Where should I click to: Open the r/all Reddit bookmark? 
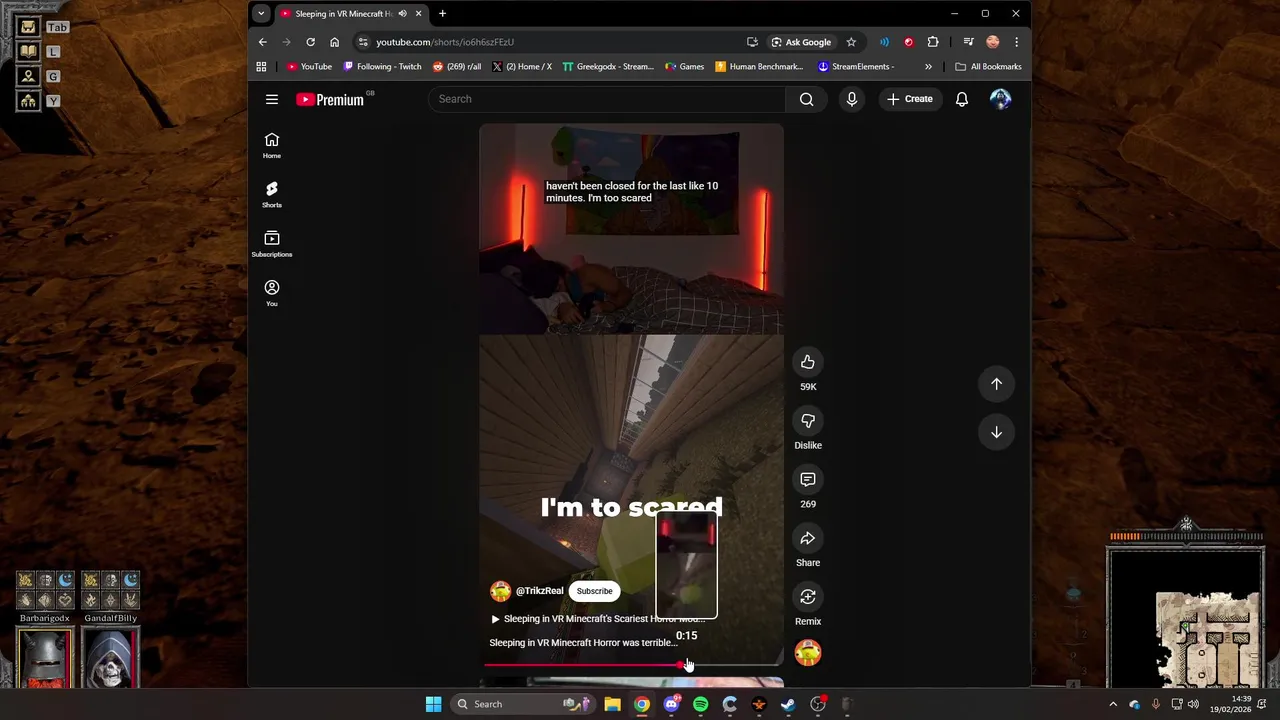[457, 67]
